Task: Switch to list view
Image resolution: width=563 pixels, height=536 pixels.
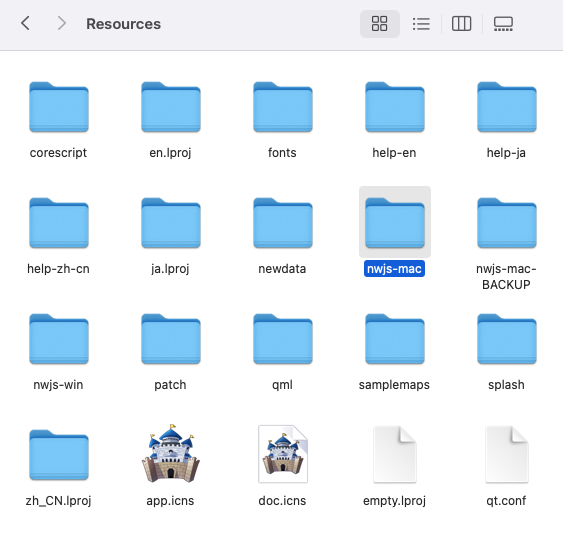Action: point(421,24)
